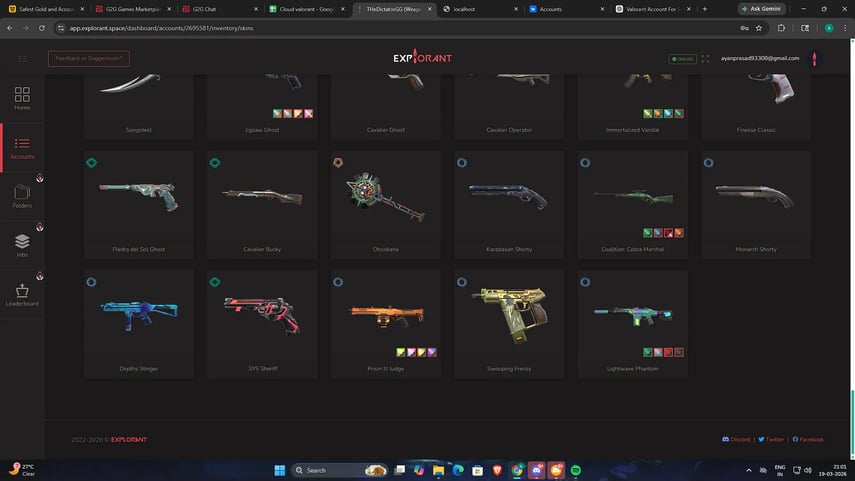Image resolution: width=855 pixels, height=481 pixels.
Task: Open the Leaderboard sidebar icon
Action: point(22,293)
